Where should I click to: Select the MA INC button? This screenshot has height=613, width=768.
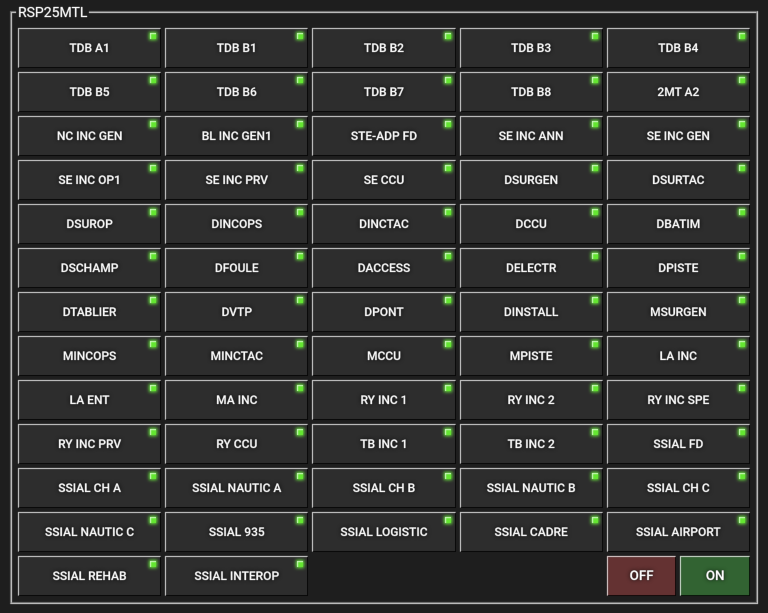point(237,400)
